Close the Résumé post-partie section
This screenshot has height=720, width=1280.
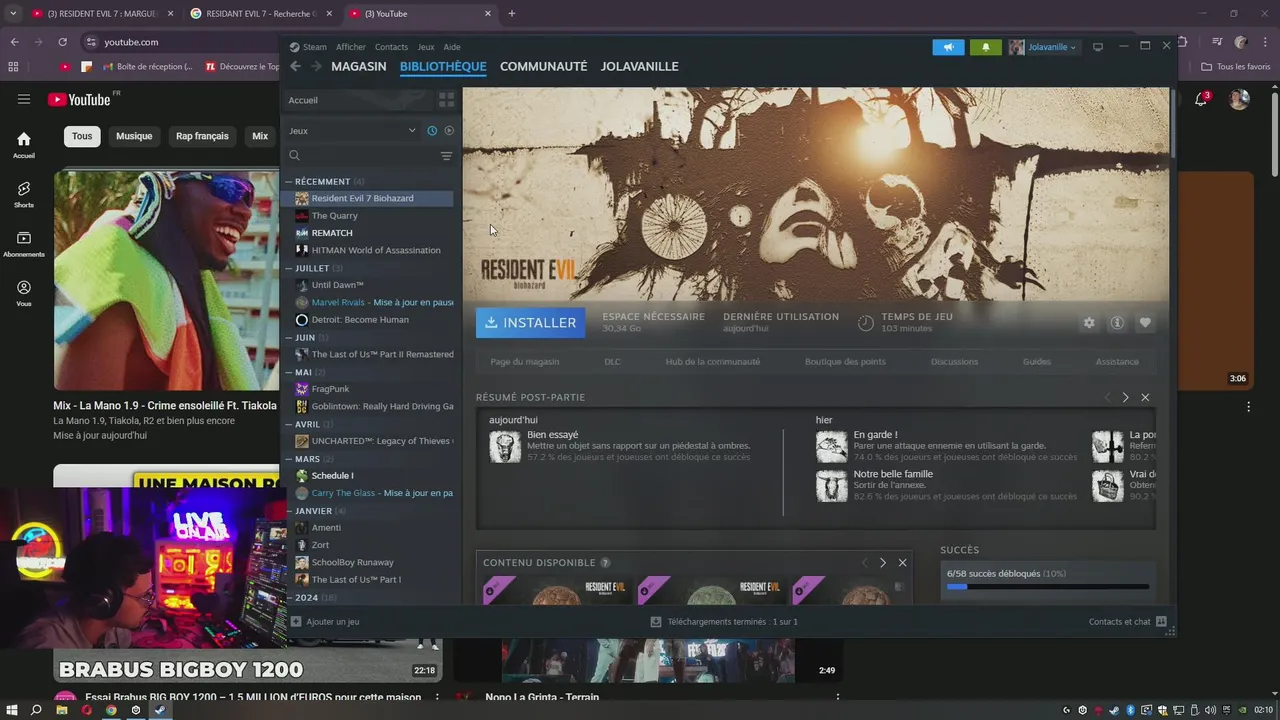coord(1145,397)
